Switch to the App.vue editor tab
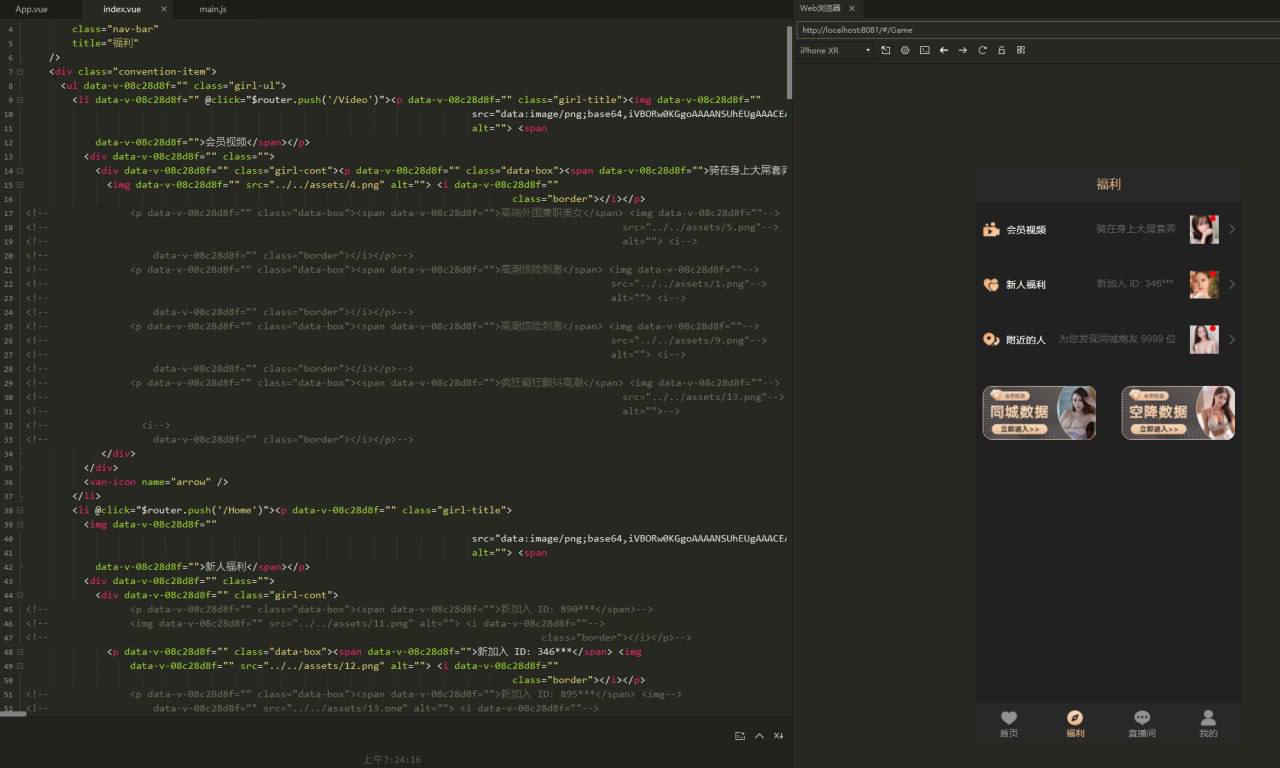This screenshot has width=1280, height=768. pos(31,9)
